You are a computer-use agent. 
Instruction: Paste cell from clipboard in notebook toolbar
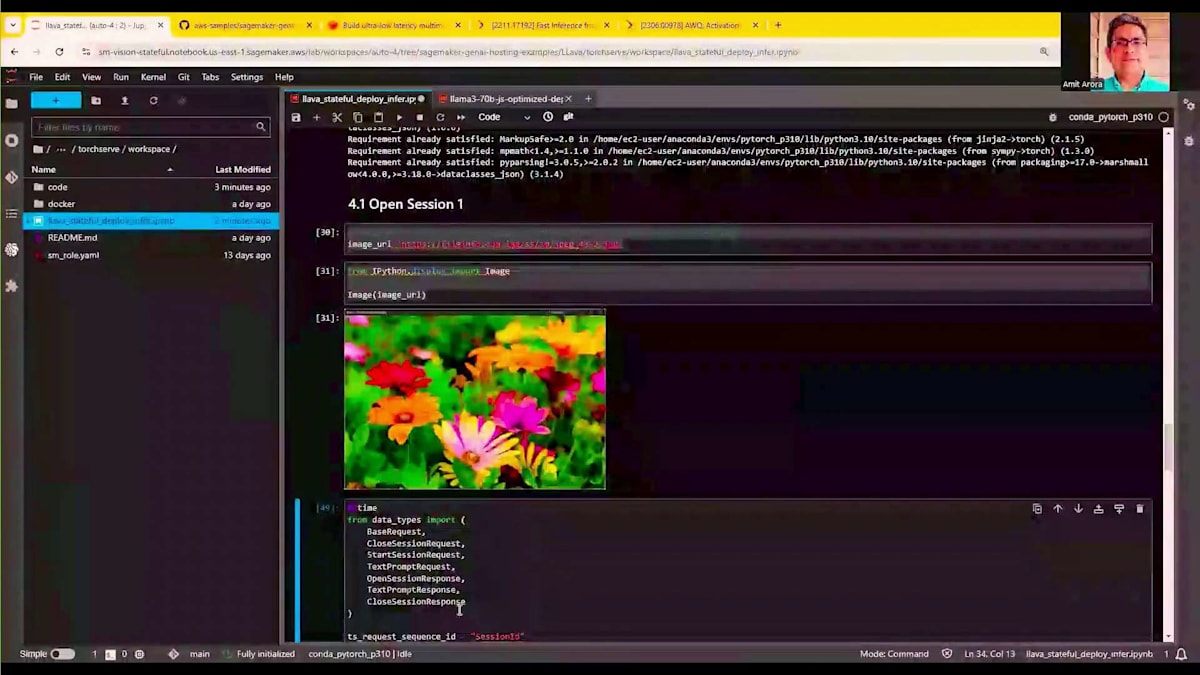378,117
